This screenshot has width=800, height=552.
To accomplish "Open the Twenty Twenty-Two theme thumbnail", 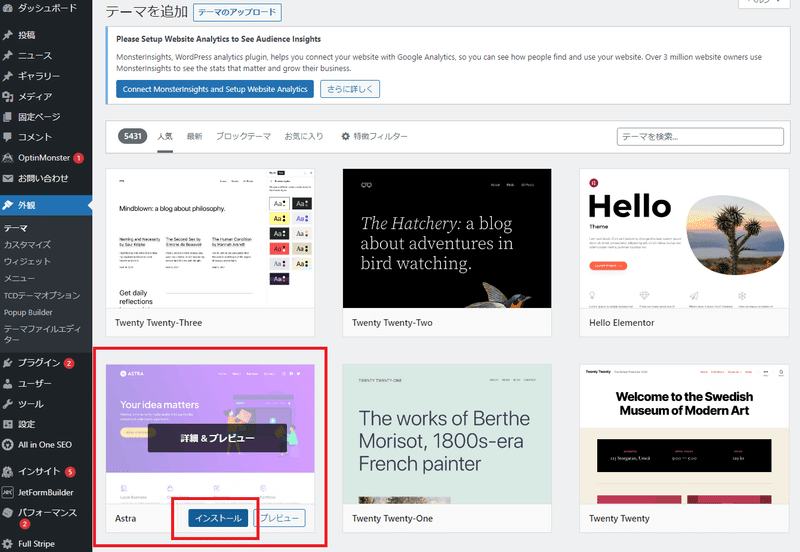I will pyautogui.click(x=447, y=238).
